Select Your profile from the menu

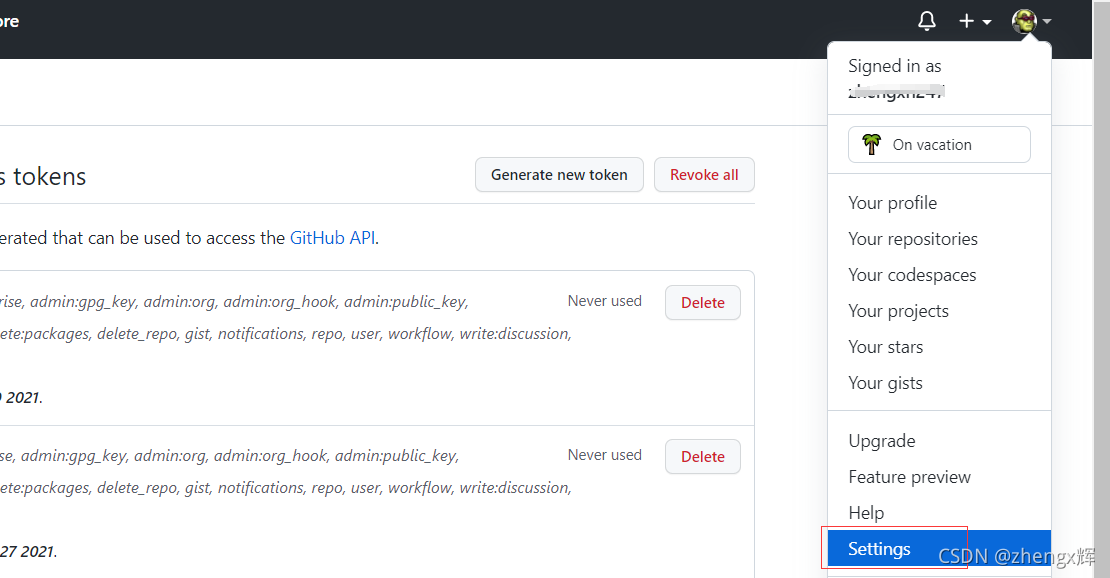pyautogui.click(x=892, y=202)
